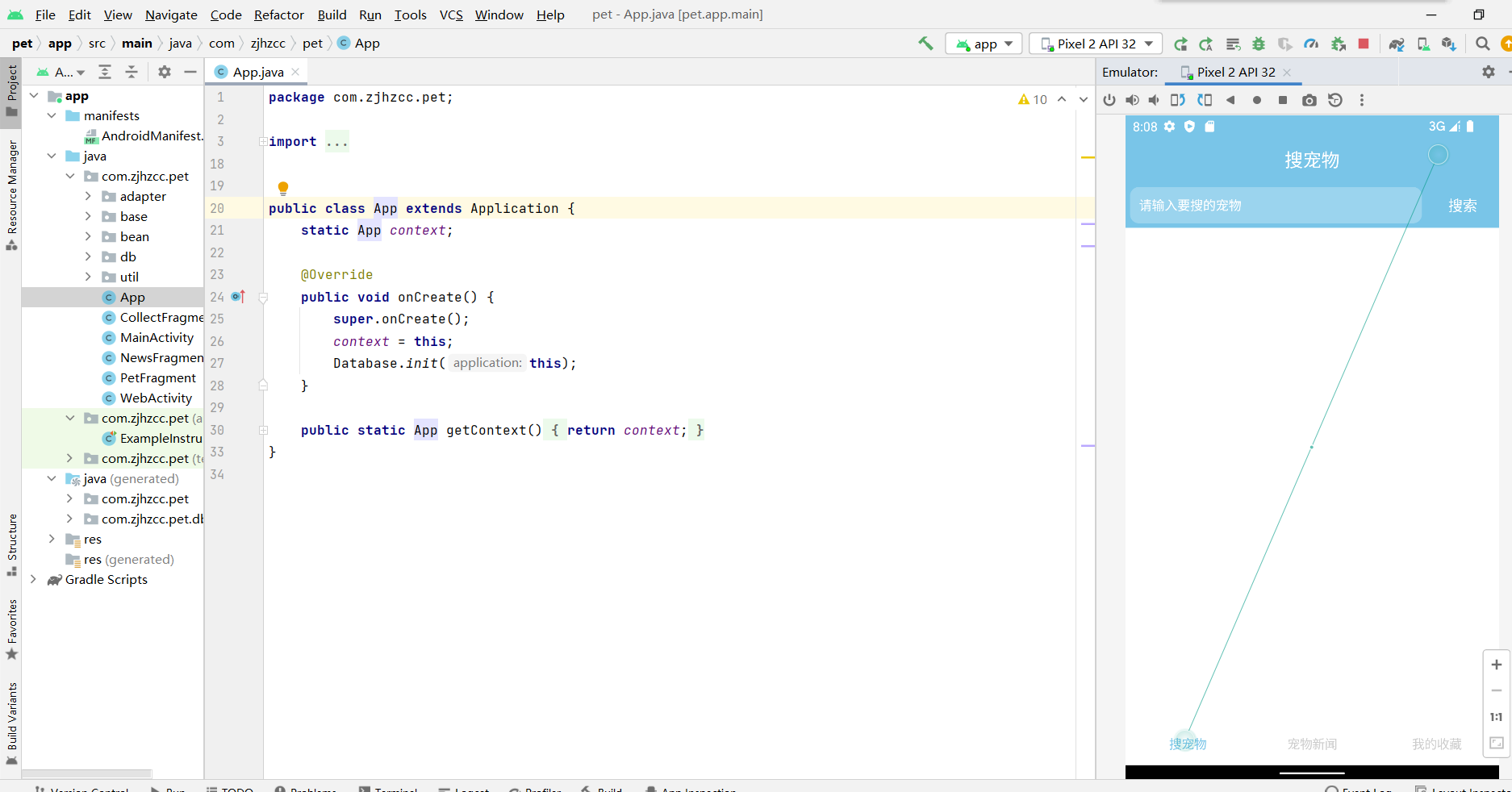Click the 搜索 button in the emulator
Image resolution: width=1512 pixels, height=792 pixels.
point(1462,206)
